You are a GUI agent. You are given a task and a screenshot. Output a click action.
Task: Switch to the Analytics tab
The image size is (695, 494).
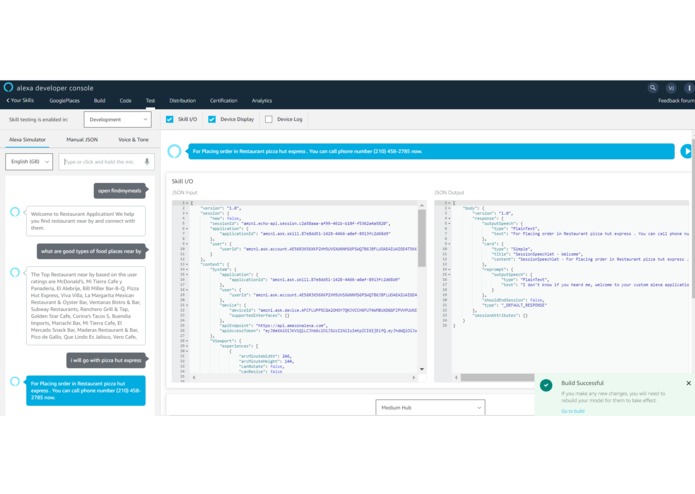coord(262,101)
